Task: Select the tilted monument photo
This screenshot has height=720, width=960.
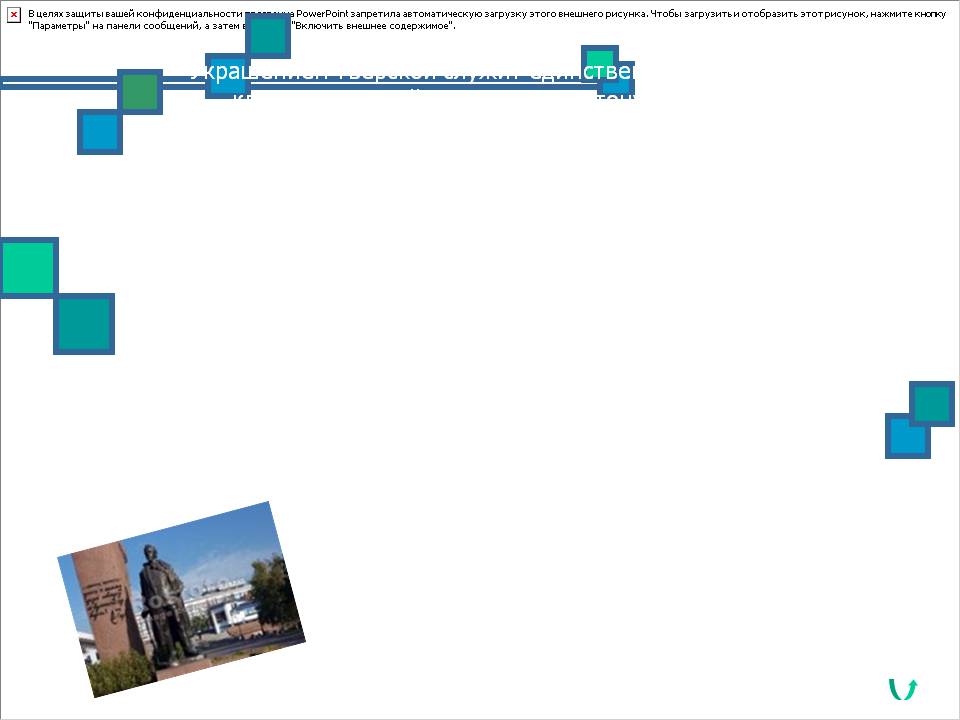Action: click(181, 598)
